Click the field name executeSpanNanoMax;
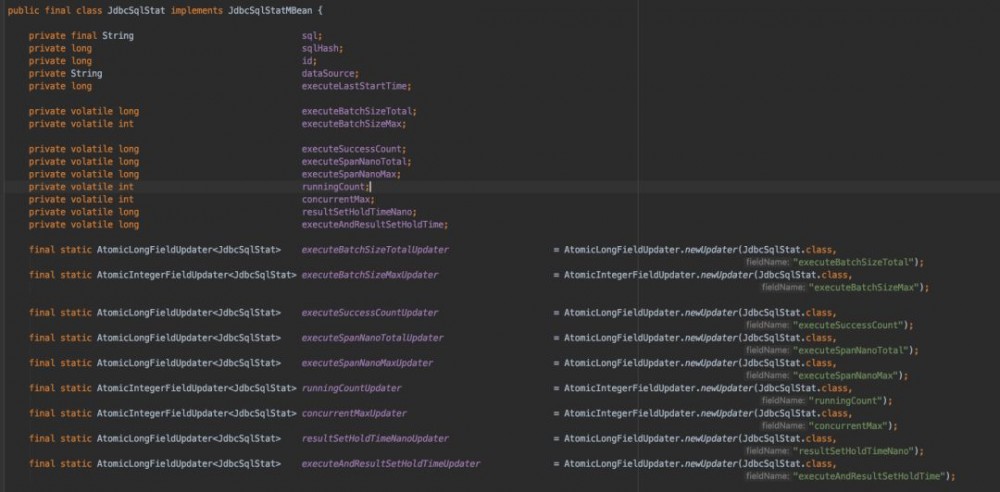Screen dimensions: 1000x492 pyautogui.click(x=351, y=174)
